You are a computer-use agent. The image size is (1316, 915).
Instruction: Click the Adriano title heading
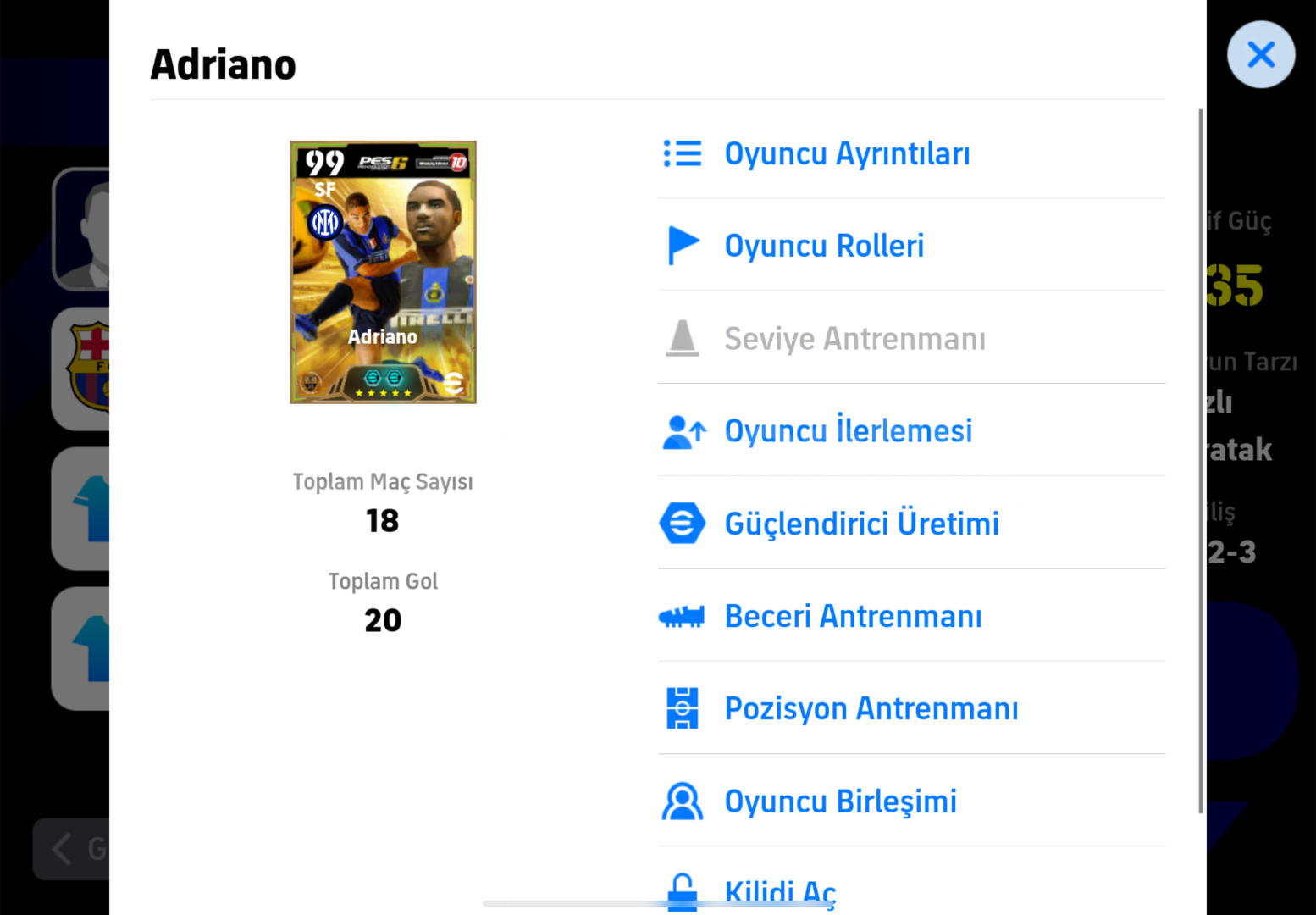pyautogui.click(x=224, y=64)
